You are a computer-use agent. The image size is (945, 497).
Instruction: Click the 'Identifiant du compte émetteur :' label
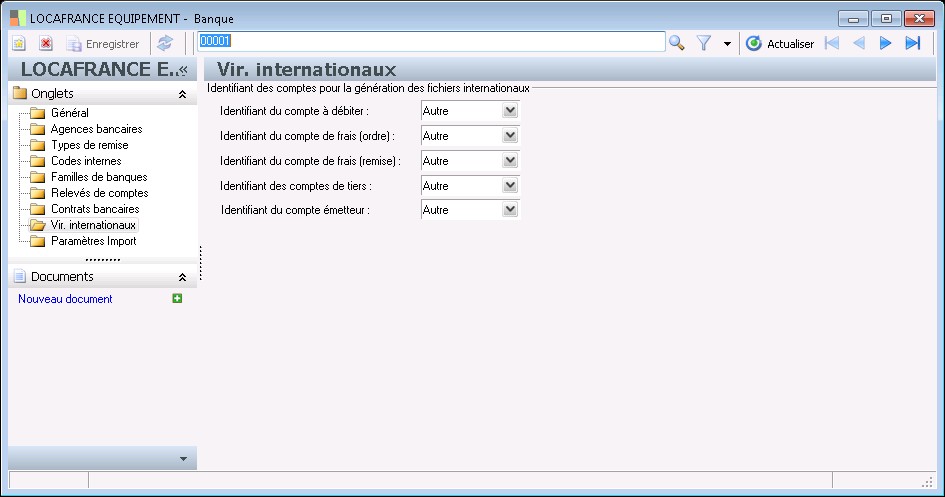coord(295,210)
